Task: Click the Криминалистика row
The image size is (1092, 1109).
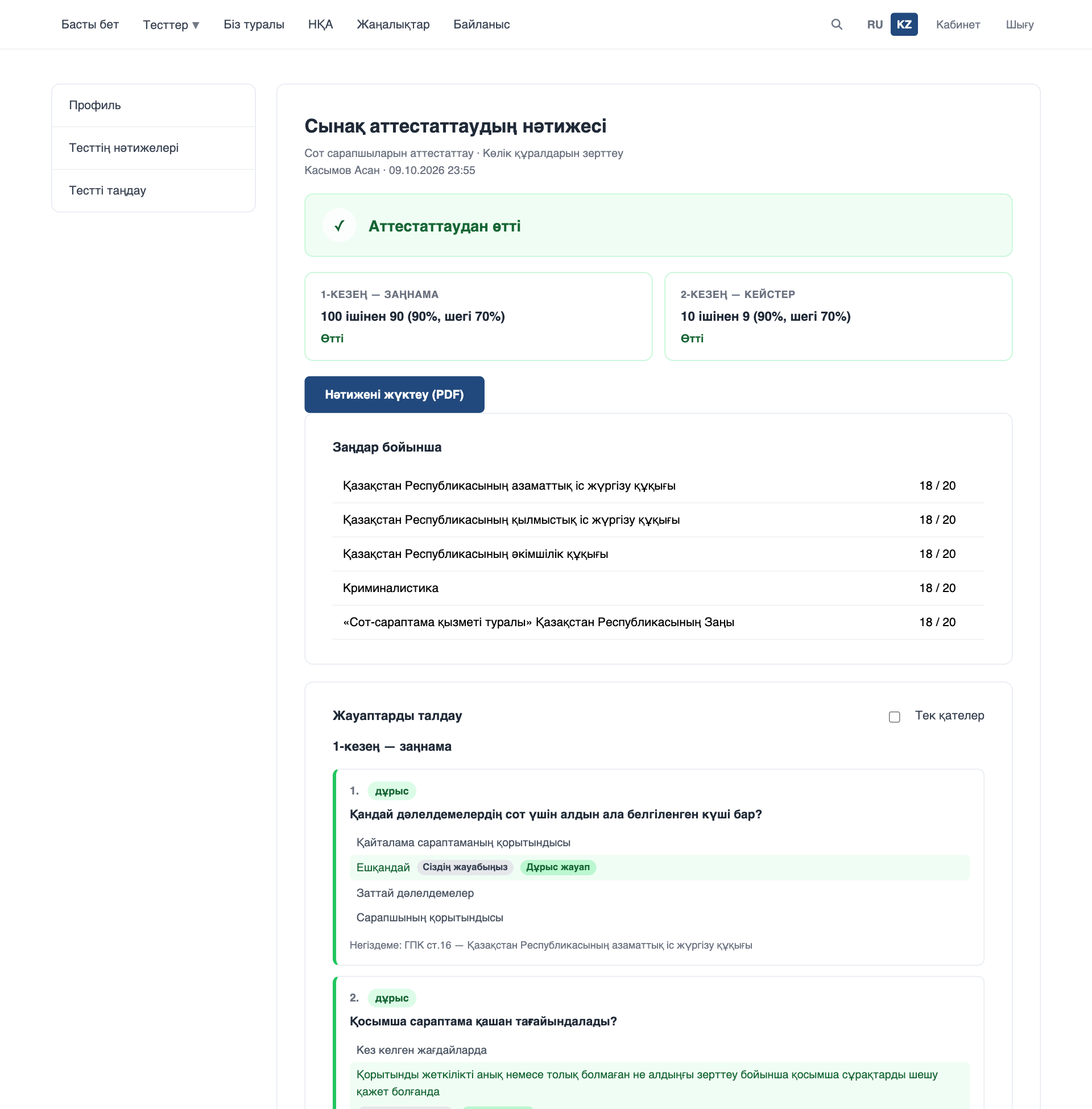Action: [658, 588]
